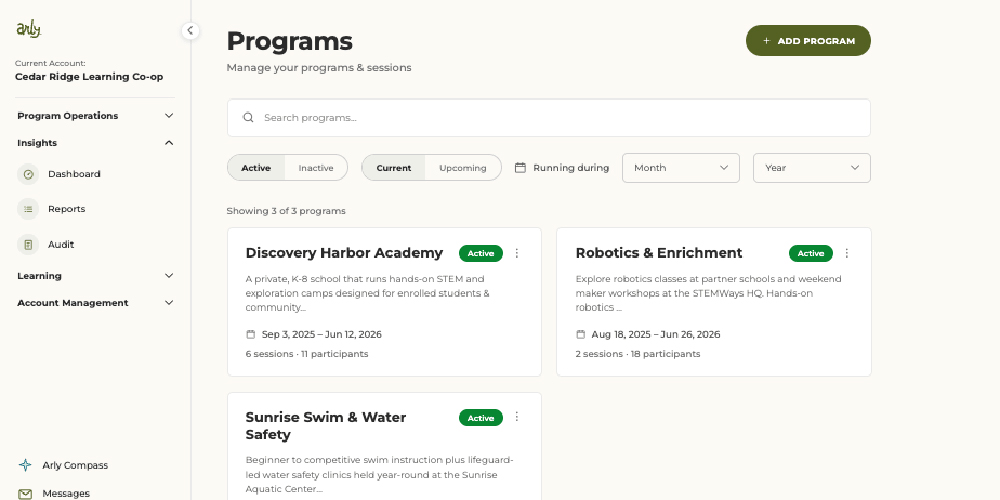Viewport: 1000px width, 500px height.
Task: Select the Upcoming filter toggle
Action: [x=463, y=168]
